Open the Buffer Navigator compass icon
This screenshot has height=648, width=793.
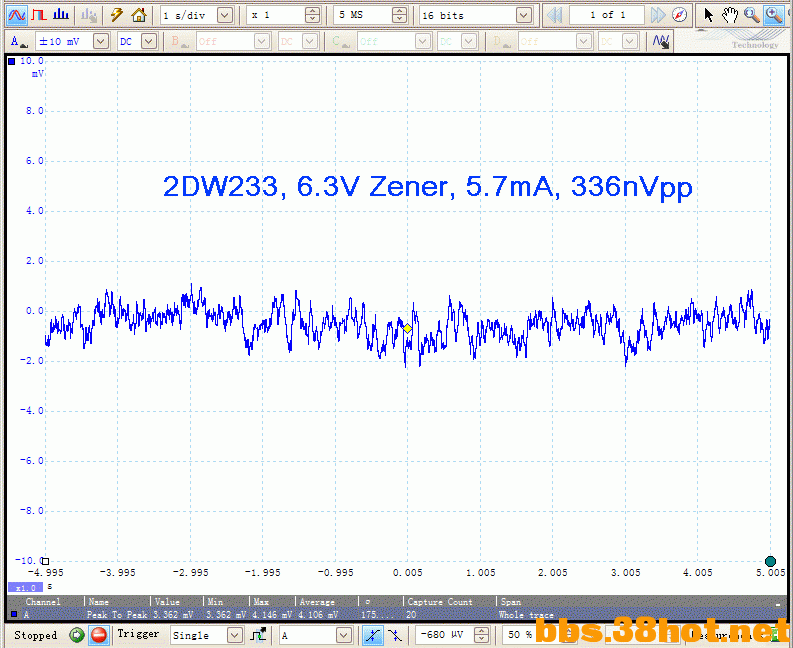[x=680, y=15]
